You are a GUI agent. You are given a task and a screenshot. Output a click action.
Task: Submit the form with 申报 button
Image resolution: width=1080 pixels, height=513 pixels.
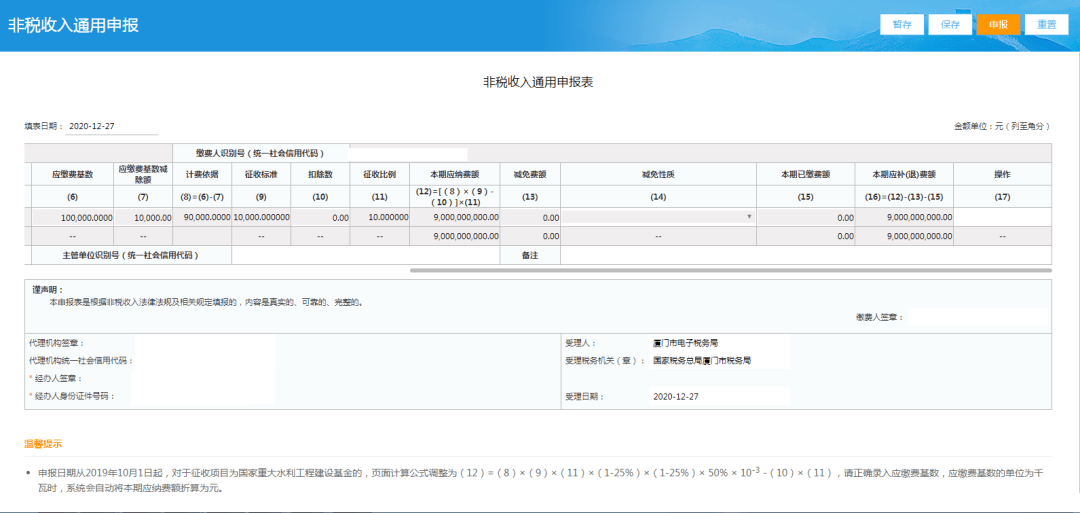click(997, 25)
